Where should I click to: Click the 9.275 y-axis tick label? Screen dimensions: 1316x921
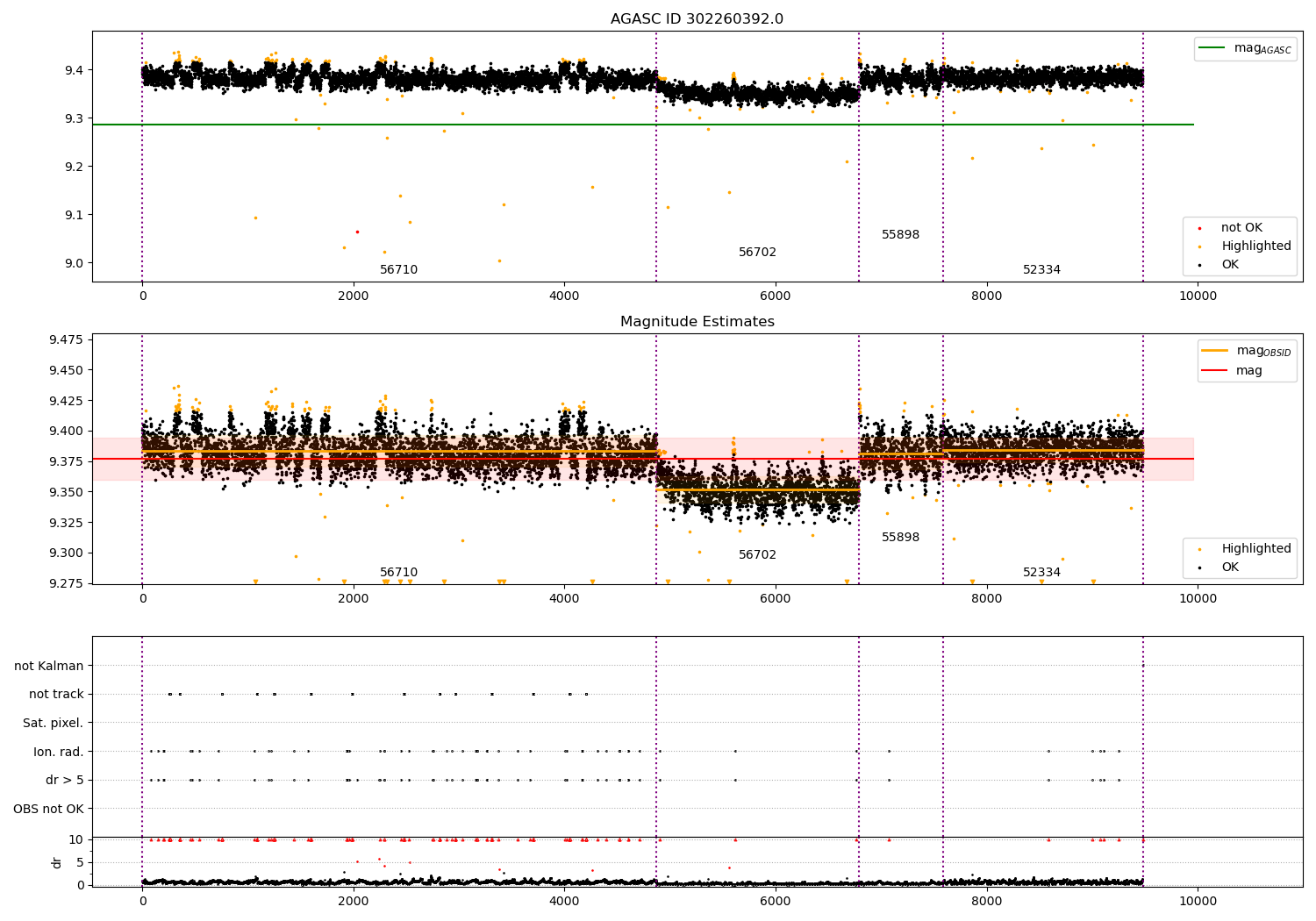tap(66, 583)
